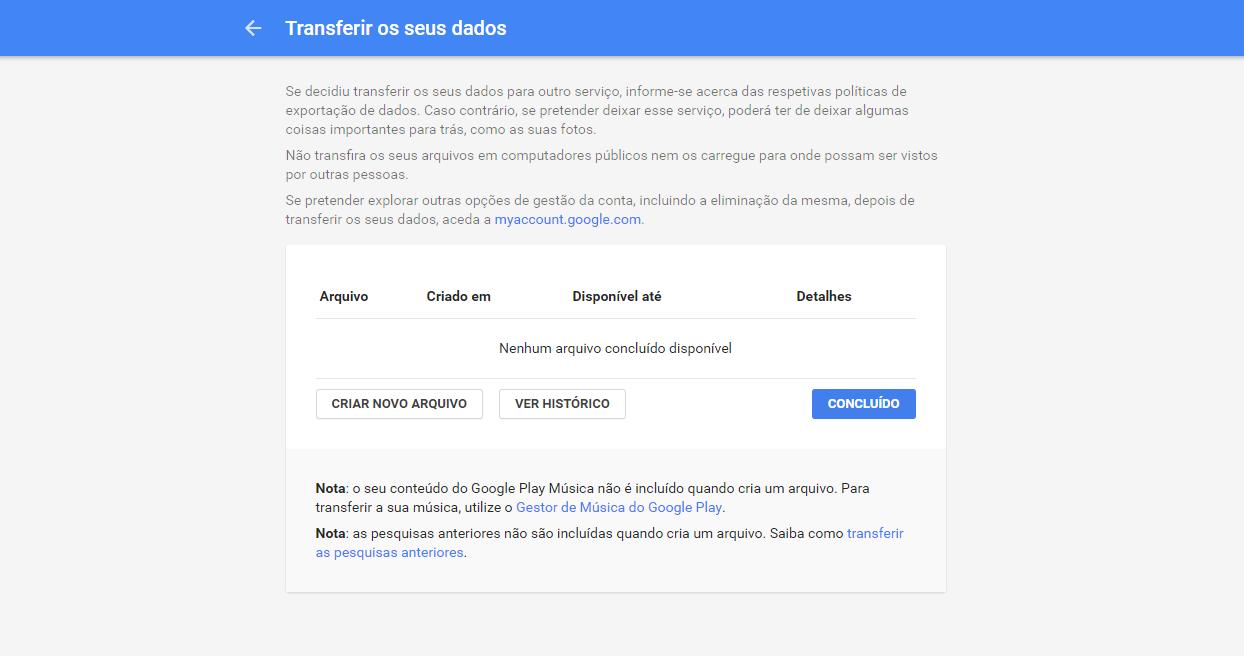
Task: Click the 'Transferir os seus dados' page title
Action: pos(395,28)
